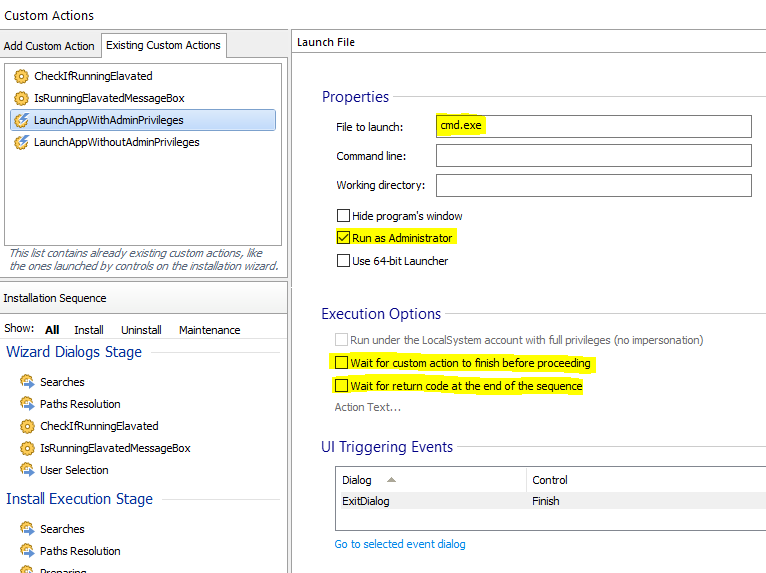Click the LaunchAppWithAdminPrivileges action icon
Image resolution: width=766 pixels, height=573 pixels.
click(x=21, y=120)
